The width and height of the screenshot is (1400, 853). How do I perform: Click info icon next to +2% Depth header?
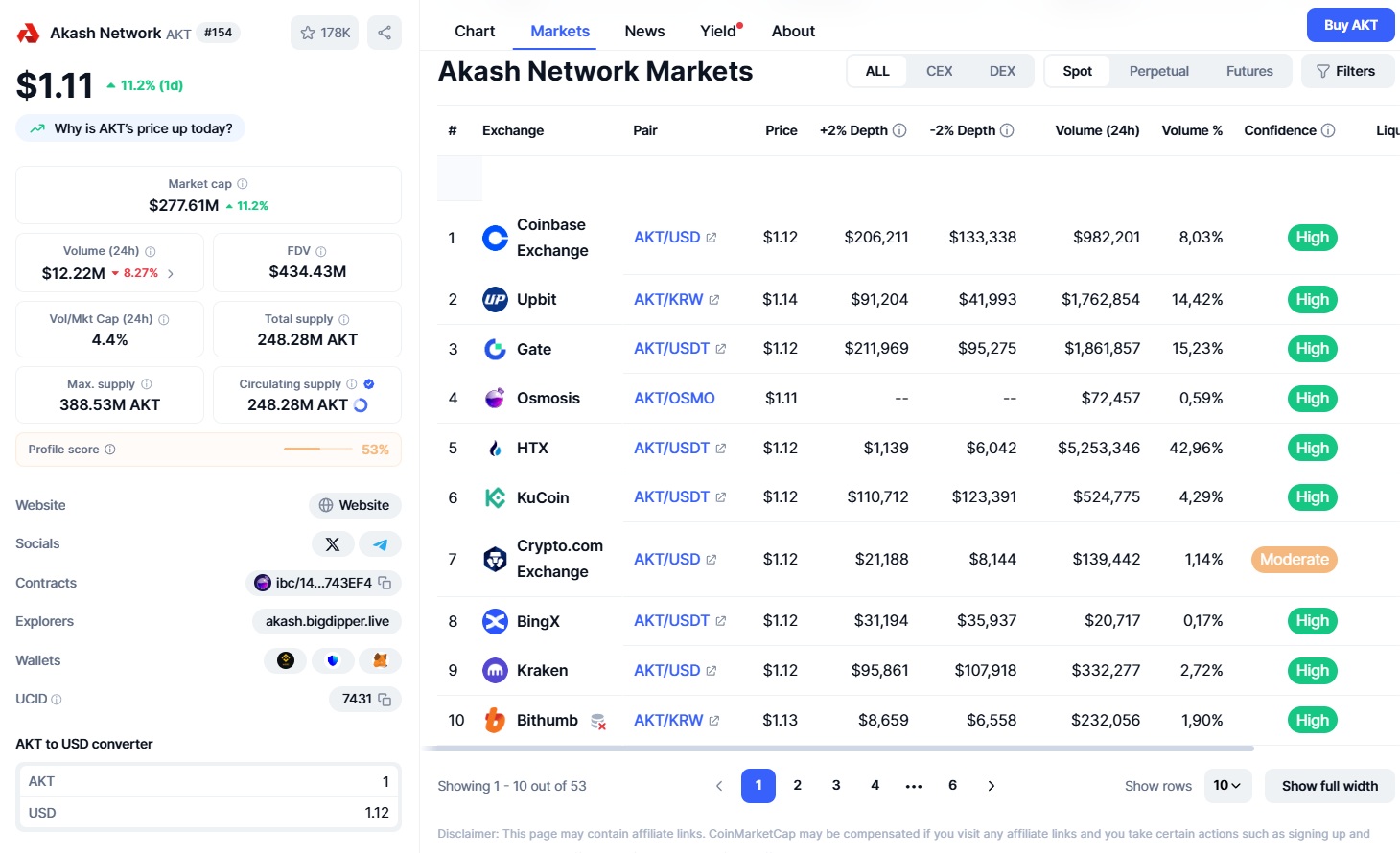pos(899,130)
